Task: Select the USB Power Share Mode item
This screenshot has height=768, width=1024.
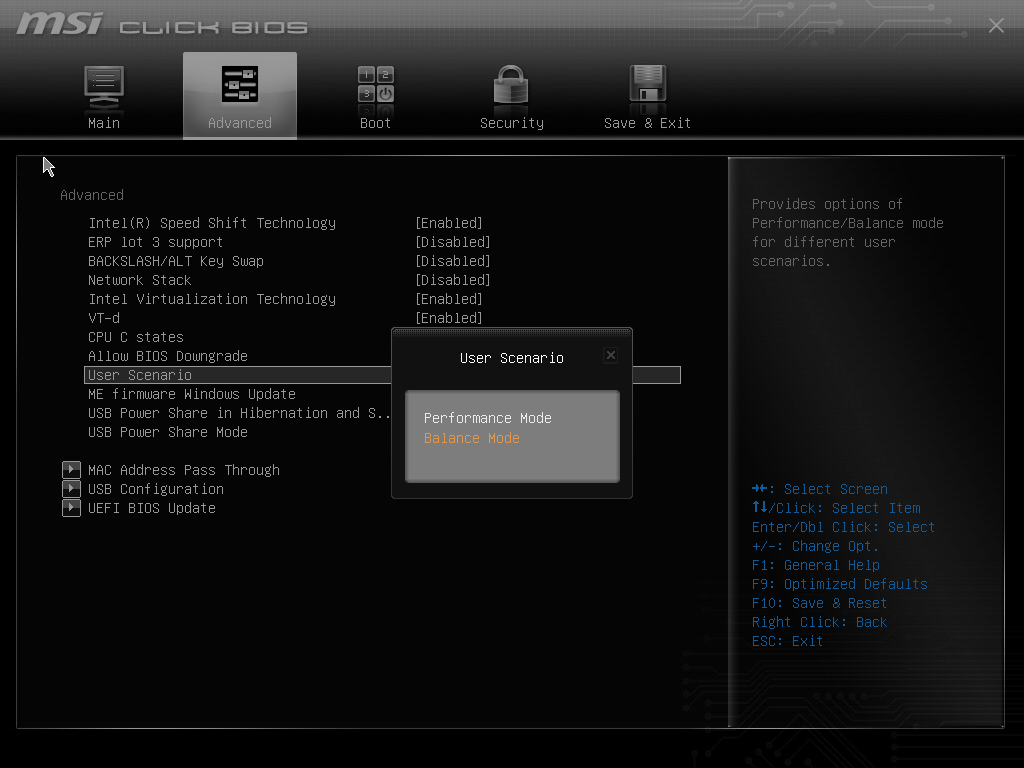Action: (168, 432)
